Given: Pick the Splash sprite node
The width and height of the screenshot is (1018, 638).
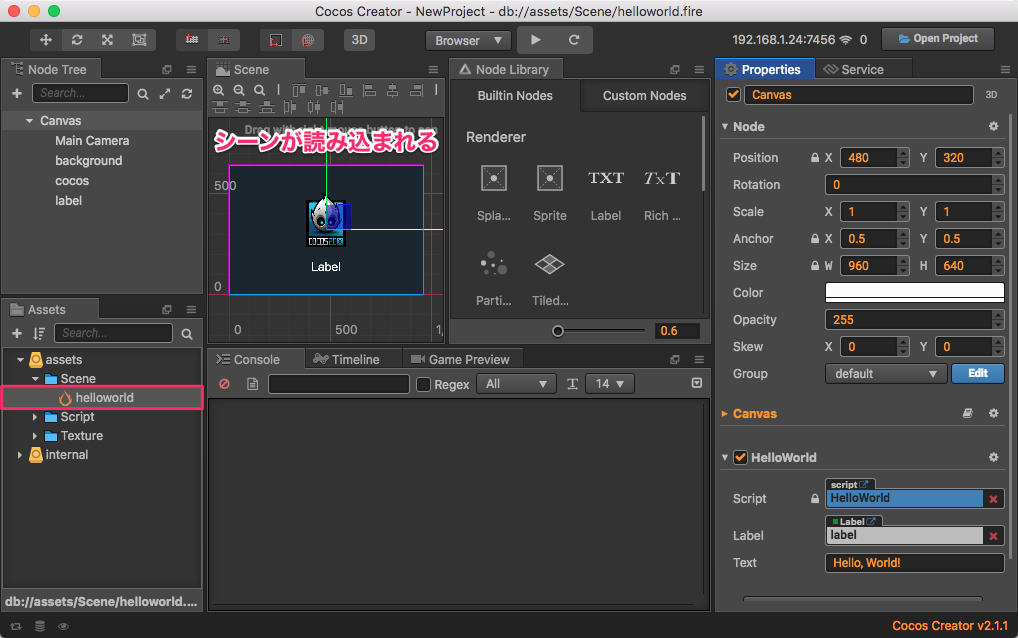Looking at the screenshot, I should (493, 192).
